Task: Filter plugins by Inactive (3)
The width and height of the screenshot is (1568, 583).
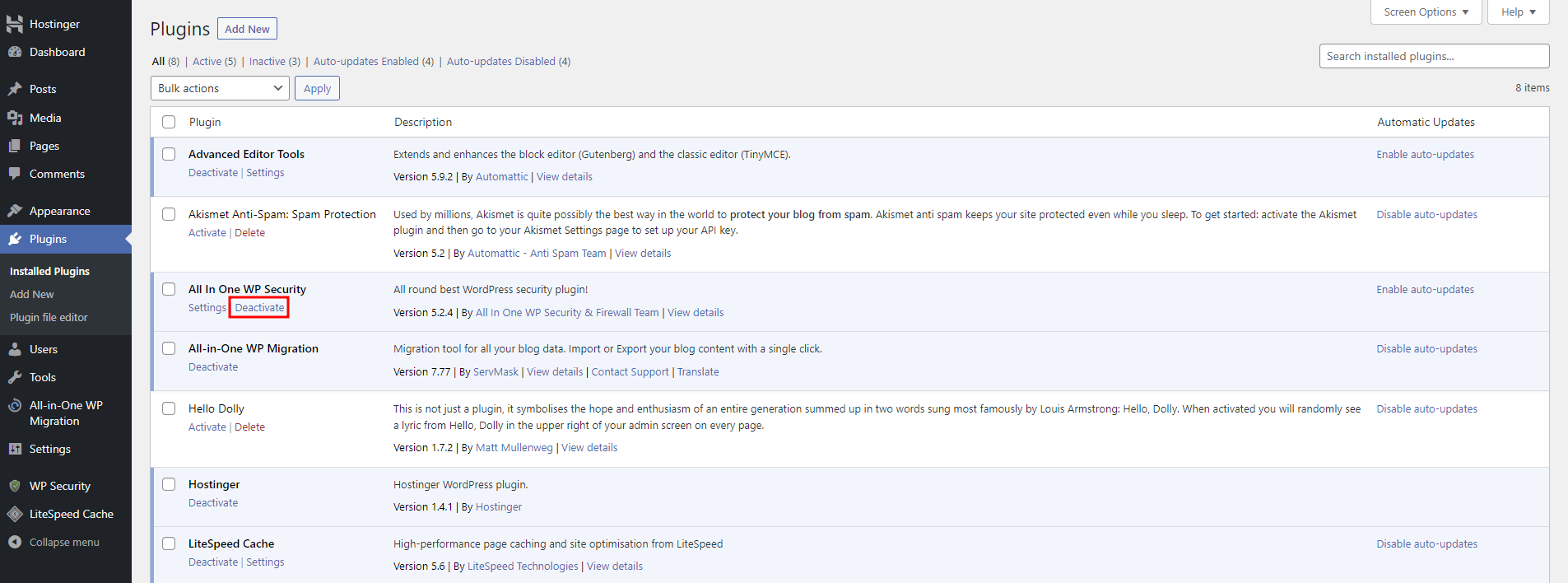Action: (x=274, y=62)
